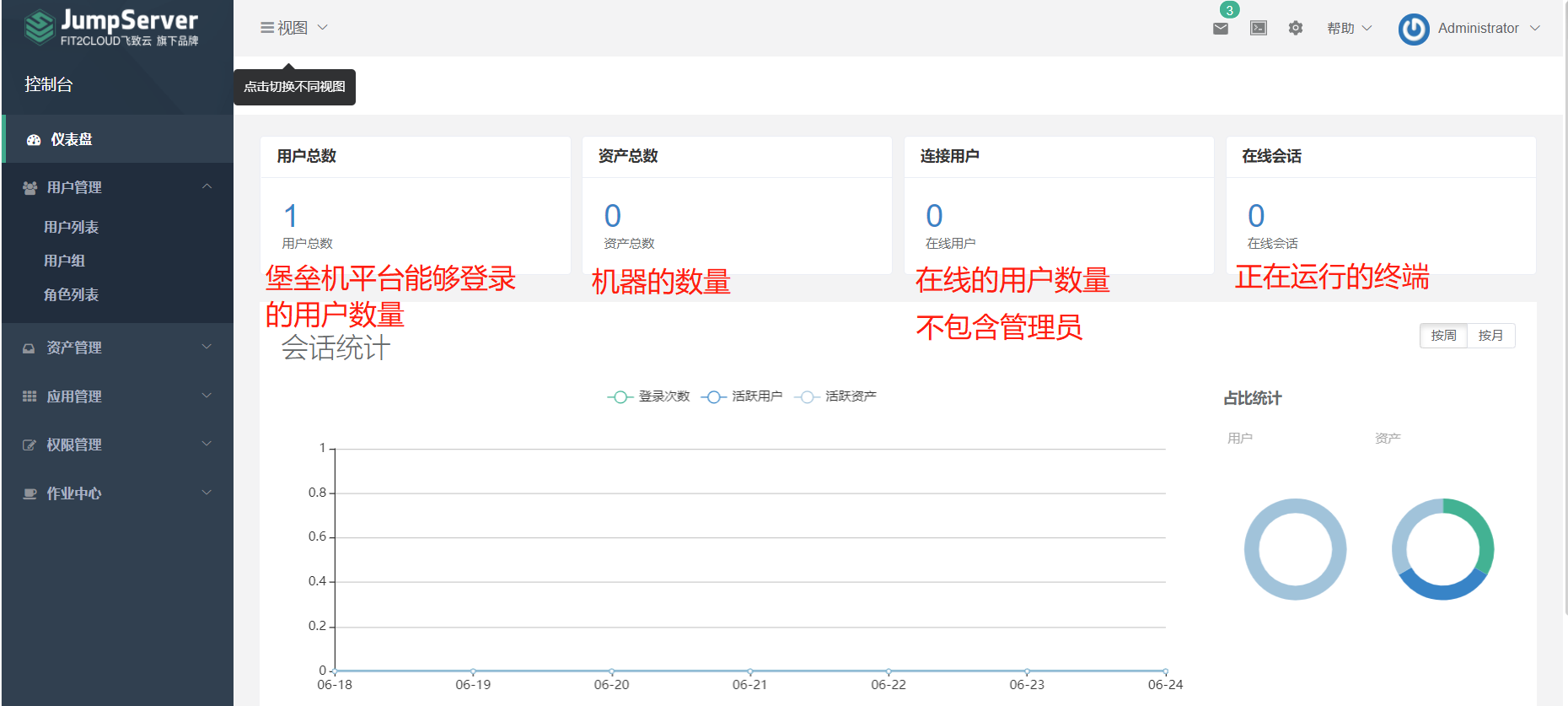Switch session statistics to 按周
This screenshot has width=1568, height=706.
[1443, 336]
